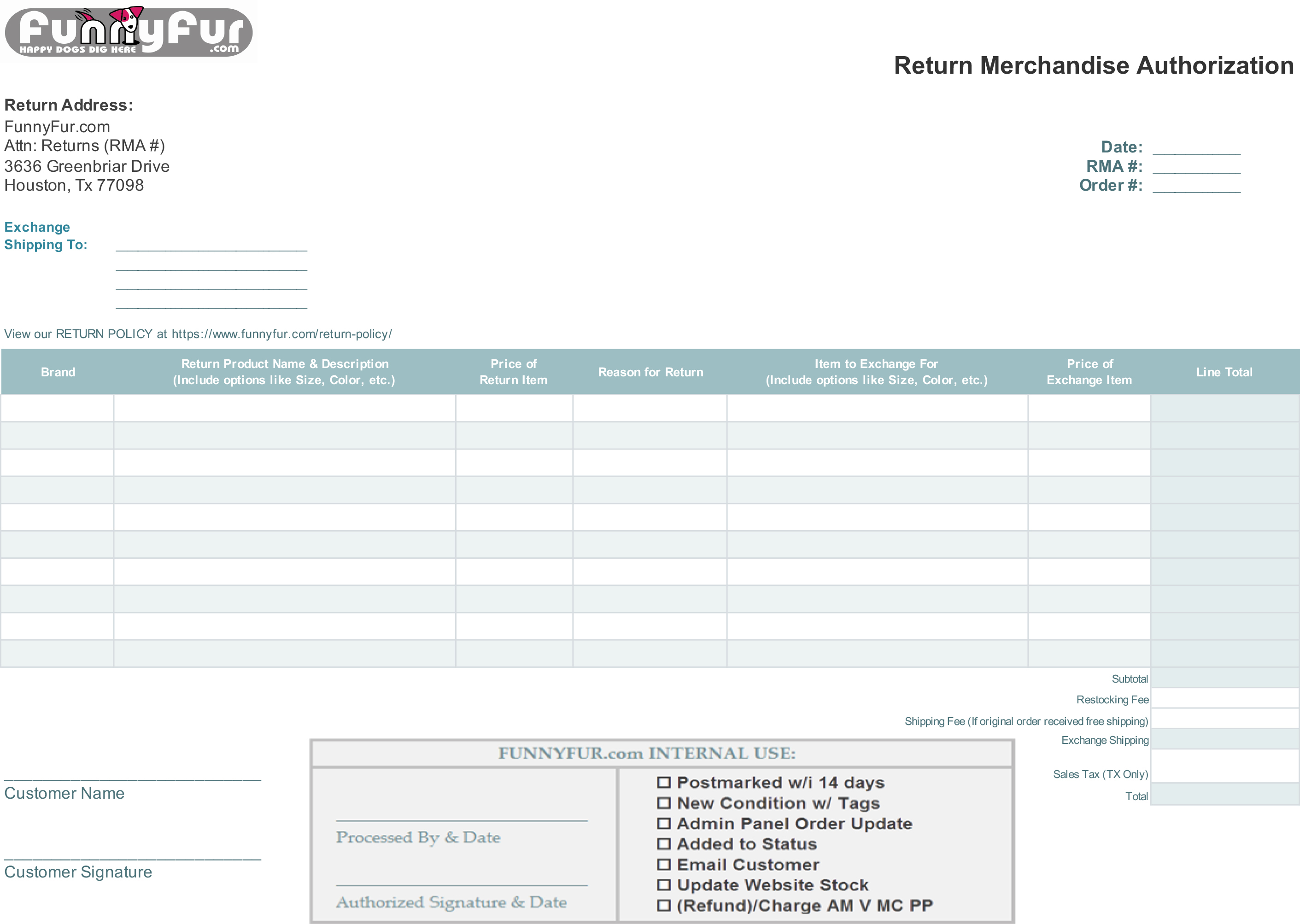1300x924 pixels.
Task: Check the New Condition w/ Tags box
Action: [663, 803]
